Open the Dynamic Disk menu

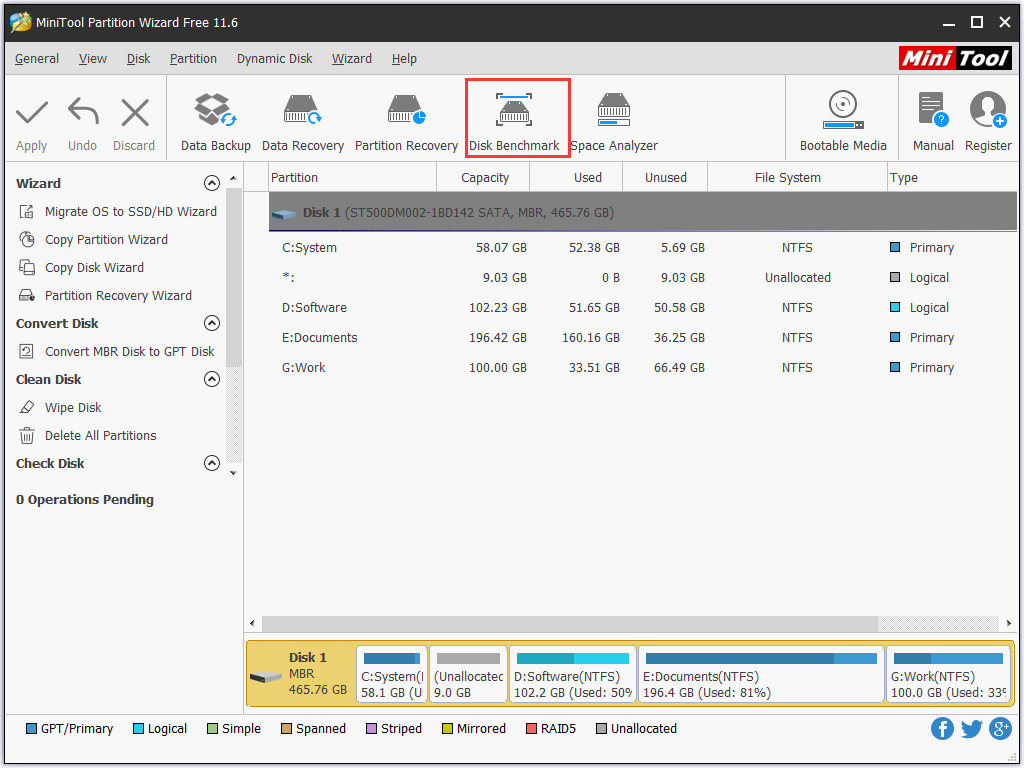click(x=274, y=59)
